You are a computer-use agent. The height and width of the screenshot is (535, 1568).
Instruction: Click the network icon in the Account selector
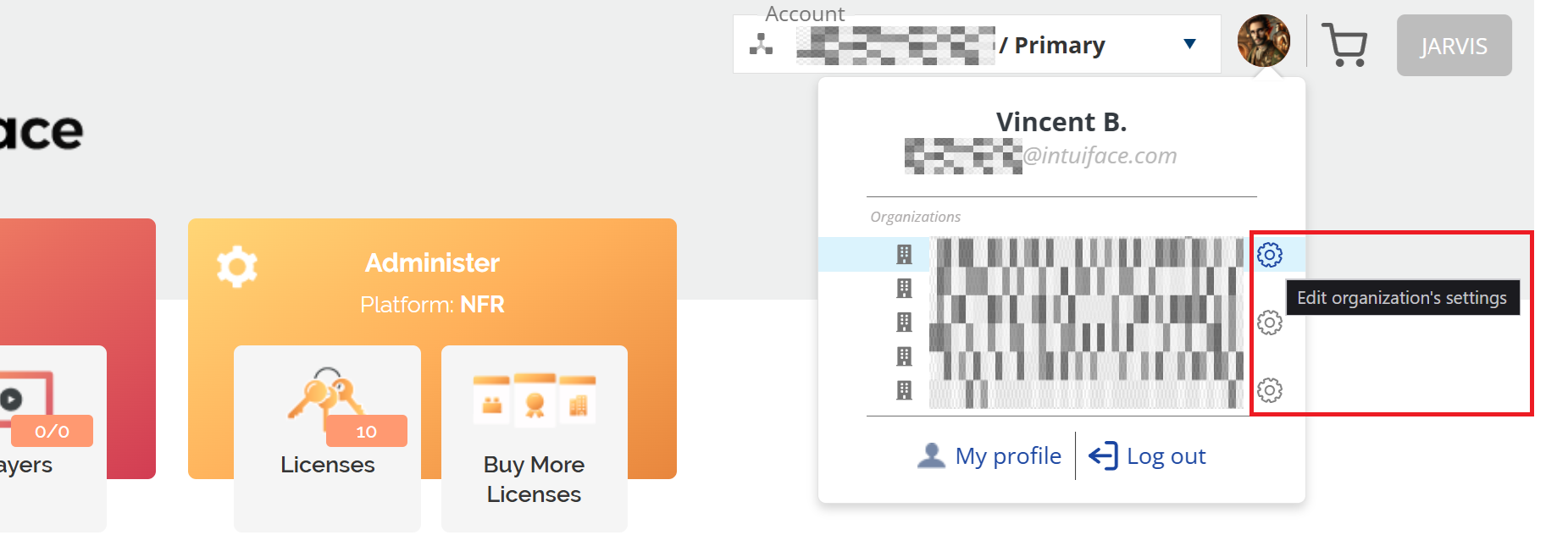click(x=761, y=44)
